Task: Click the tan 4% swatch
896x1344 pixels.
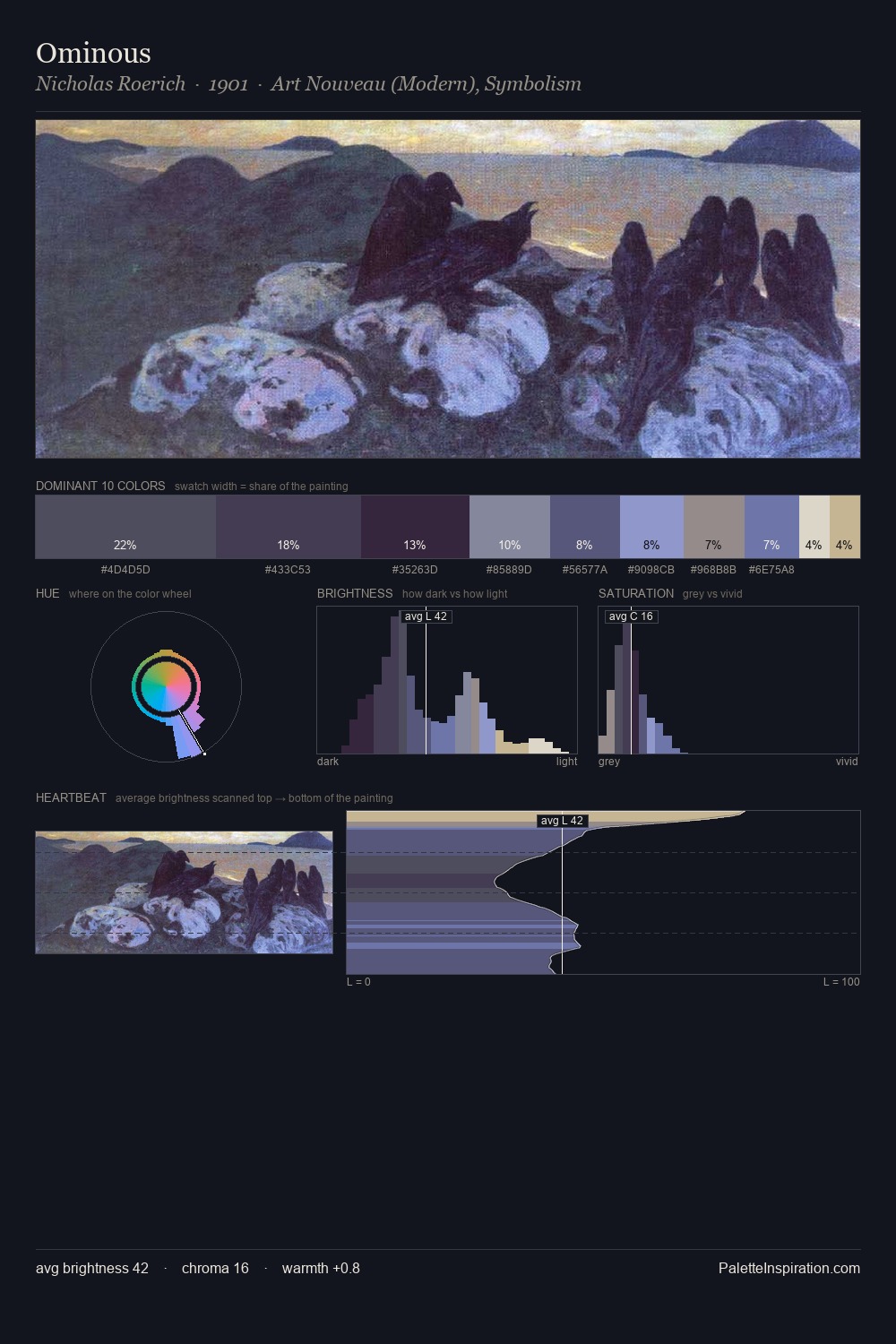Action: tap(845, 527)
